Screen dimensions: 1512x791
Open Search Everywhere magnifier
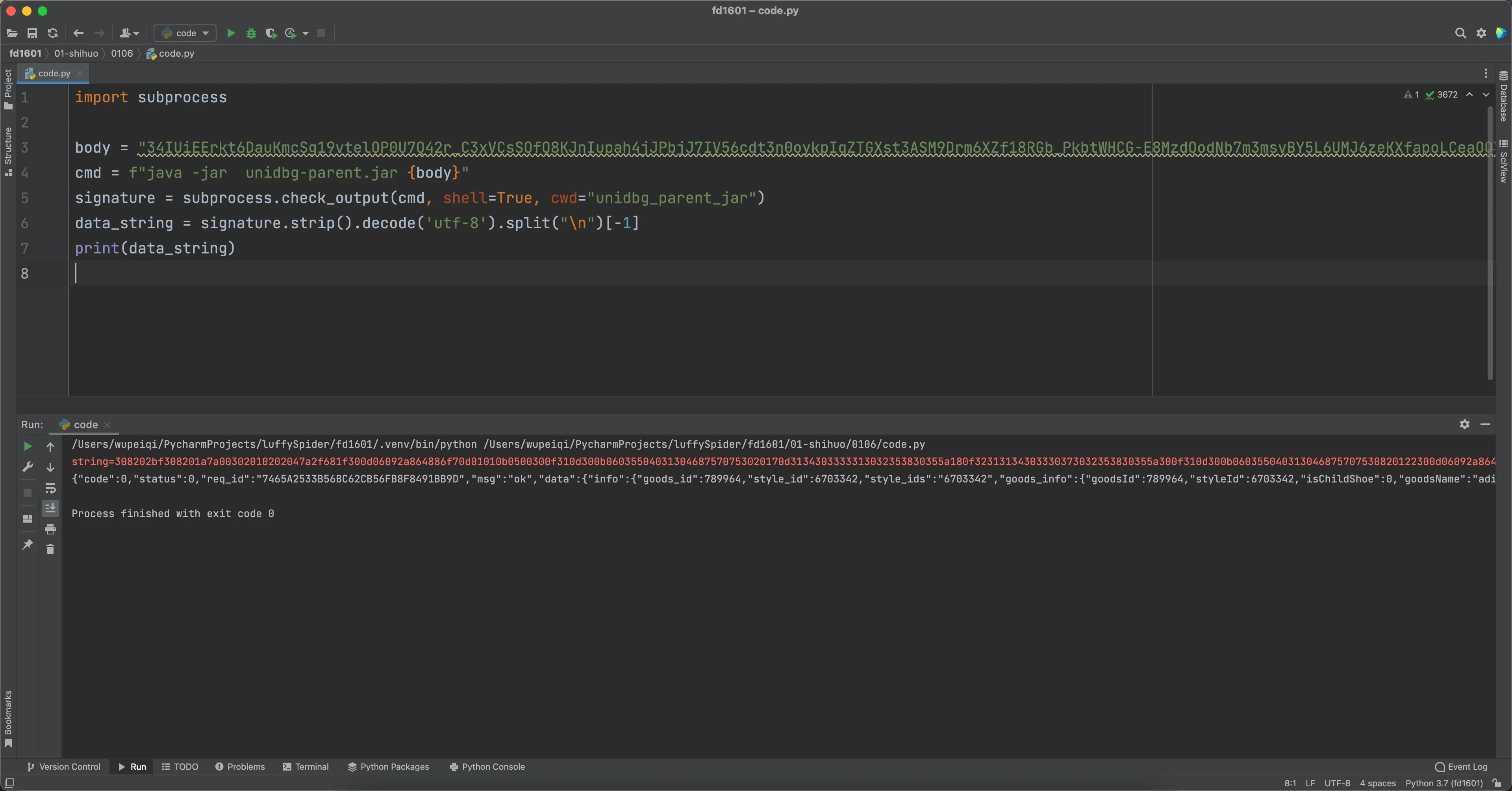pyautogui.click(x=1460, y=33)
